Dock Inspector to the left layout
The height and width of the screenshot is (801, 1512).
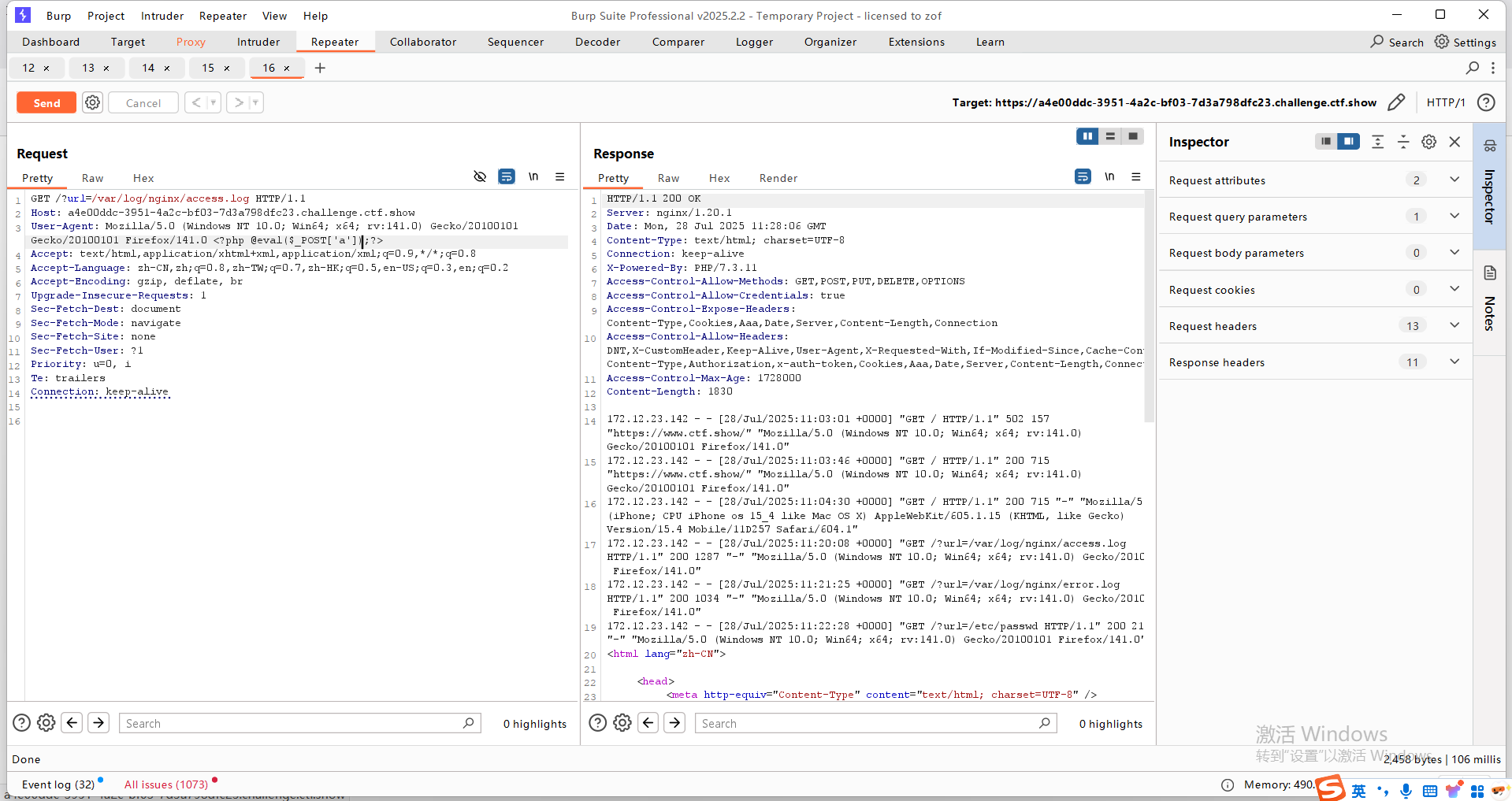[1326, 141]
